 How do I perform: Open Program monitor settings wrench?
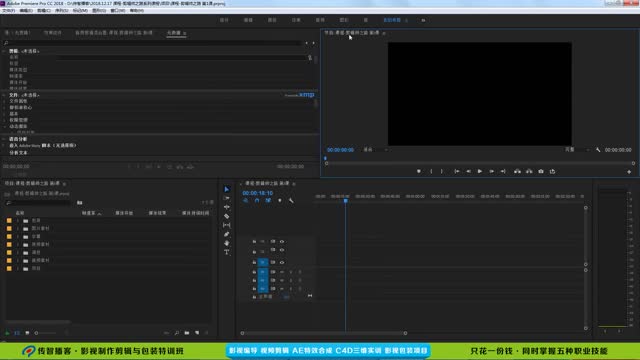click(598, 150)
